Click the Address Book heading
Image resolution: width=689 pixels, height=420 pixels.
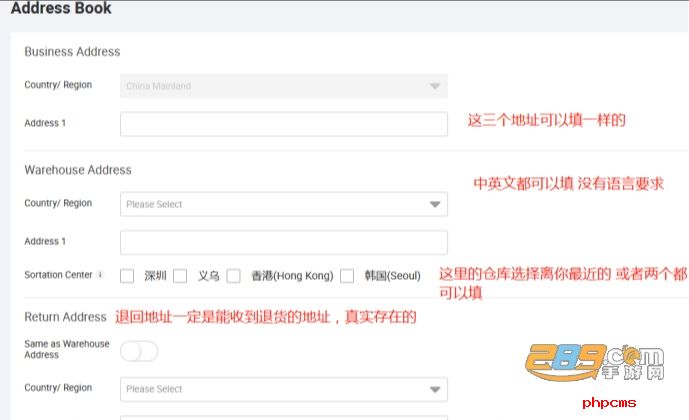pyautogui.click(x=61, y=8)
